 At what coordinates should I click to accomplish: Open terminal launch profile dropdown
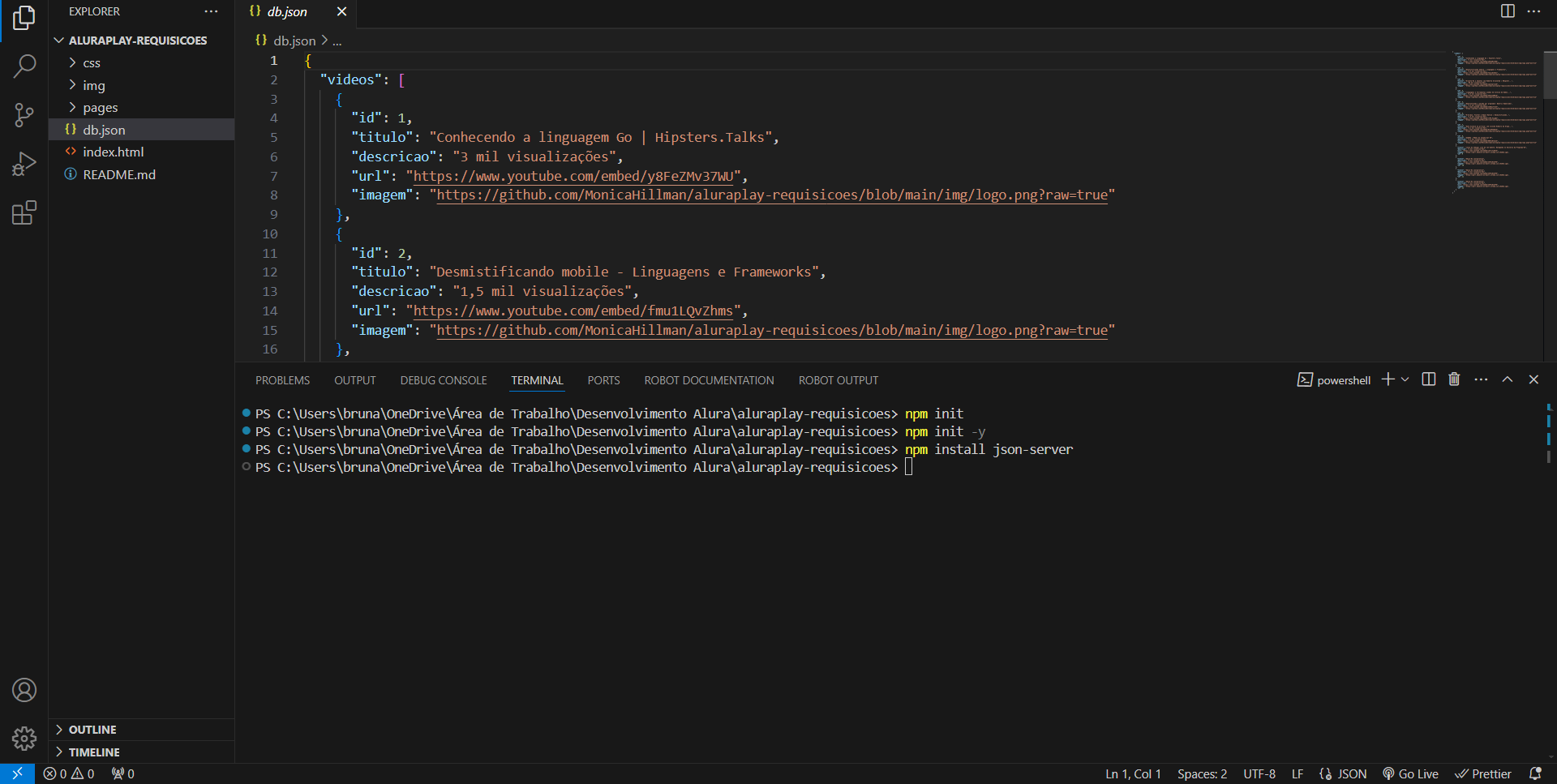[x=1405, y=379]
